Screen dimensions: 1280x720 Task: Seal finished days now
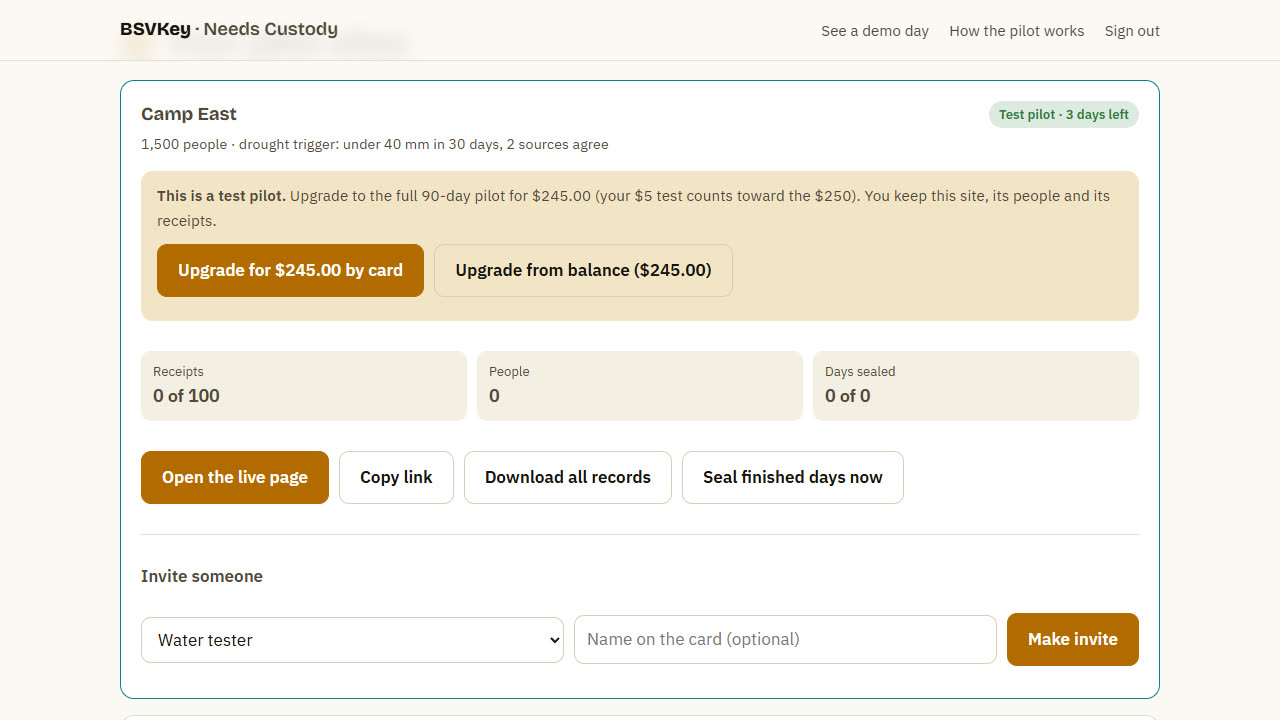pyautogui.click(x=793, y=477)
